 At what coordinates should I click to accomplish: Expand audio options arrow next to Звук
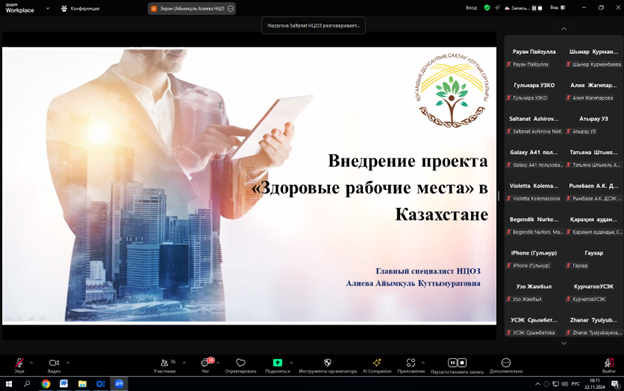tap(31, 363)
